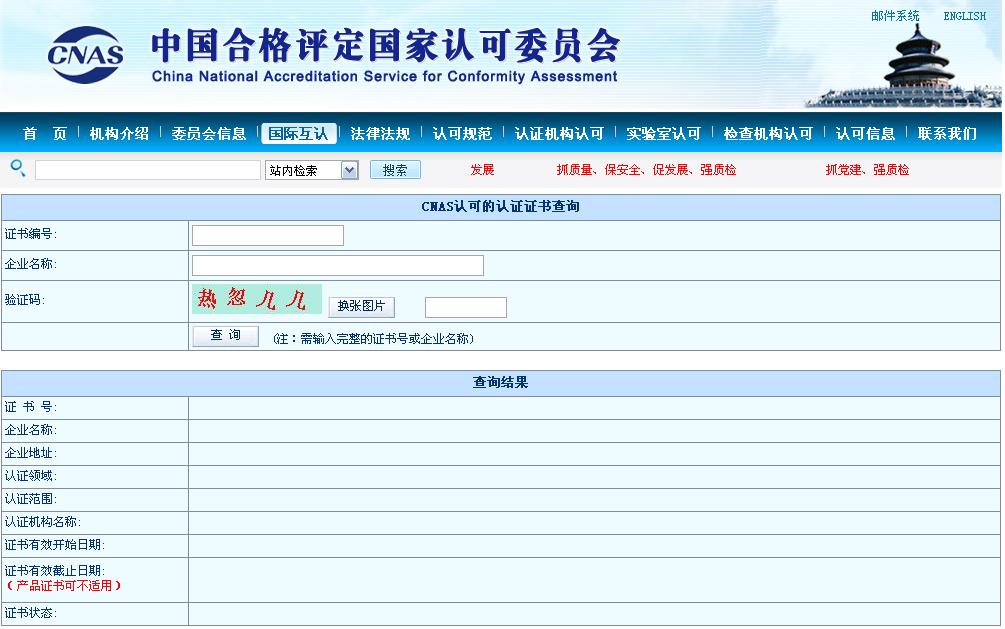Open the 检查机构认可 menu item

[x=768, y=133]
